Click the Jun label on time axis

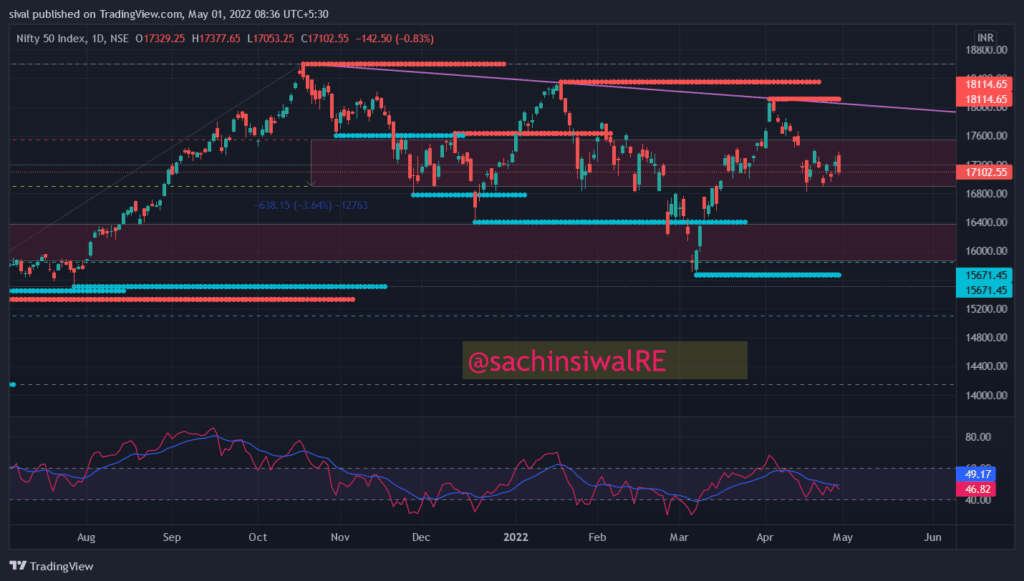tap(933, 537)
